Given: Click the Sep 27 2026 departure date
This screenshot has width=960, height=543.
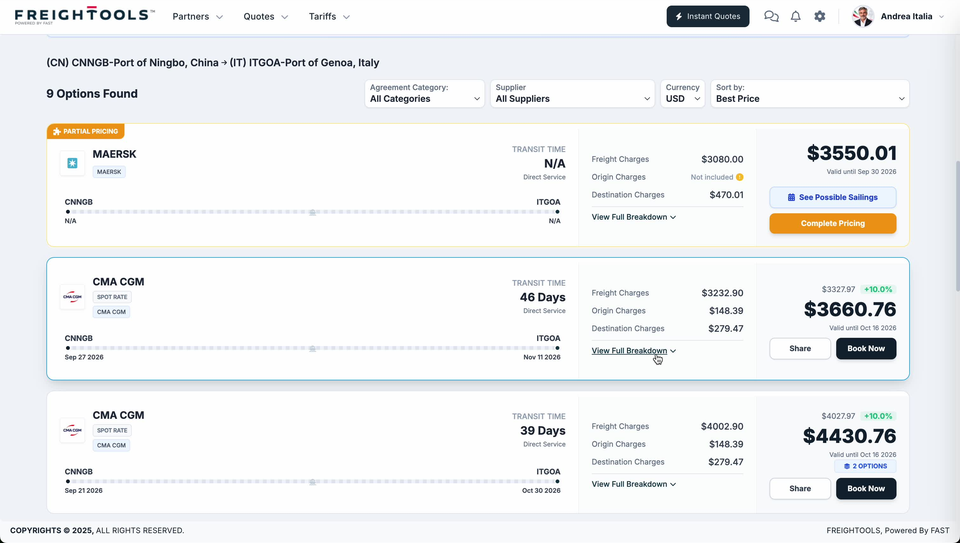Looking at the screenshot, I should [x=84, y=357].
